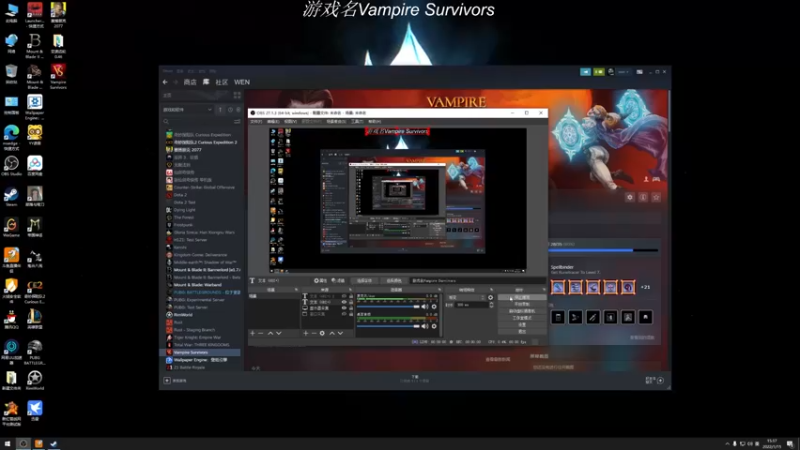Click the Steam library search field
Image resolution: width=800 pixels, height=450 pixels.
[199, 121]
